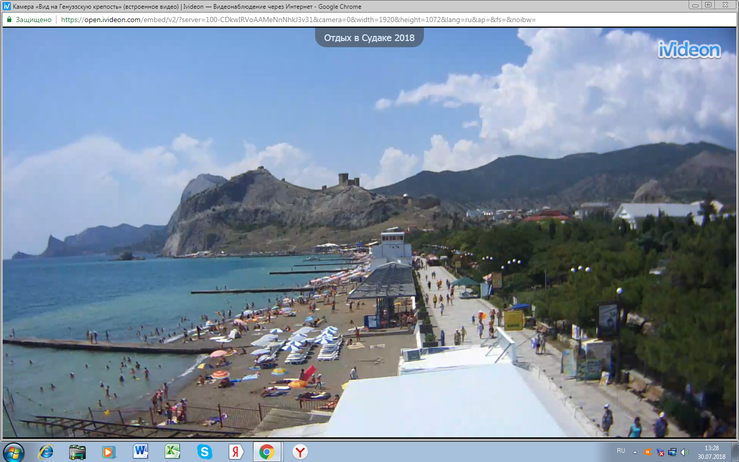Launch Internet Explorer from the taskbar
739x462 pixels.
[46, 451]
